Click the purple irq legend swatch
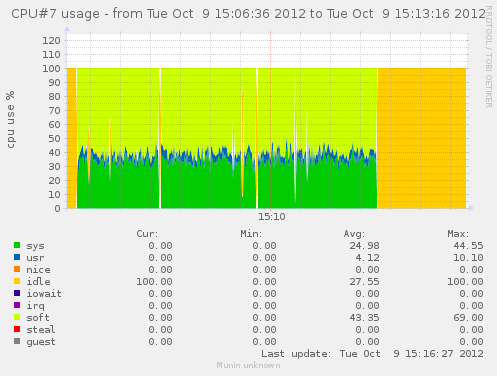 [17, 305]
